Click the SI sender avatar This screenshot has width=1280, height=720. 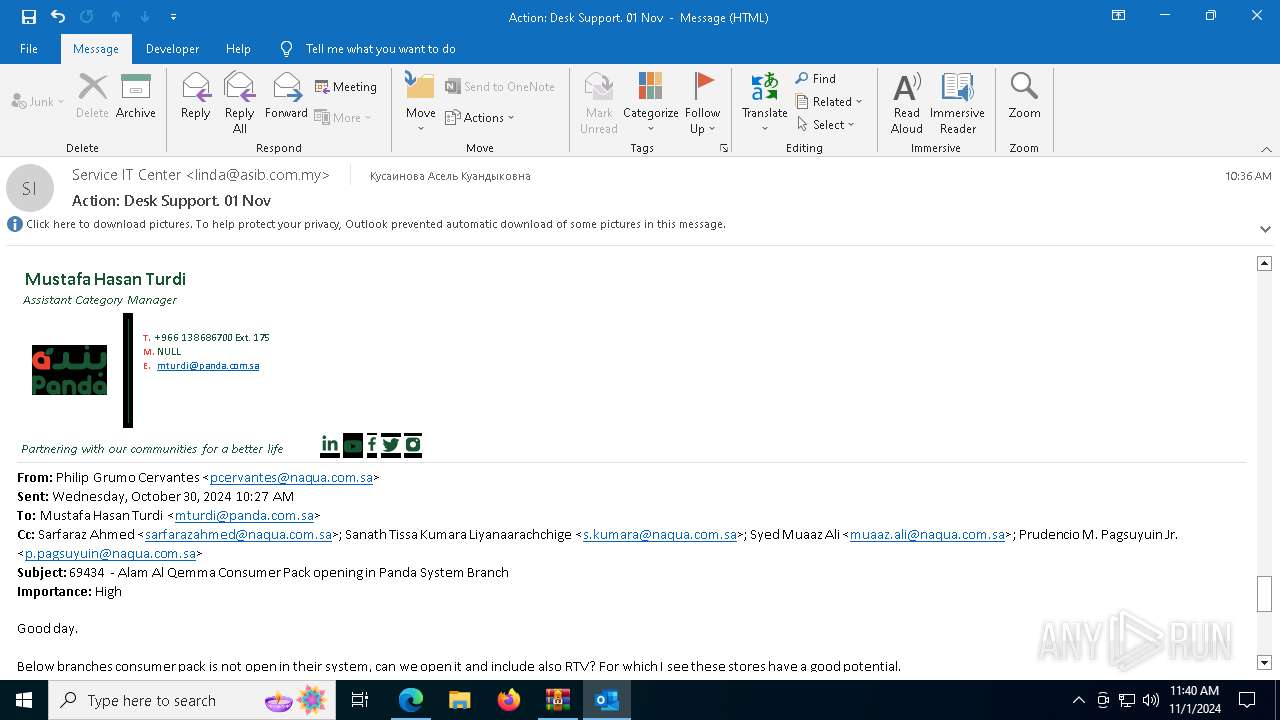click(30, 188)
